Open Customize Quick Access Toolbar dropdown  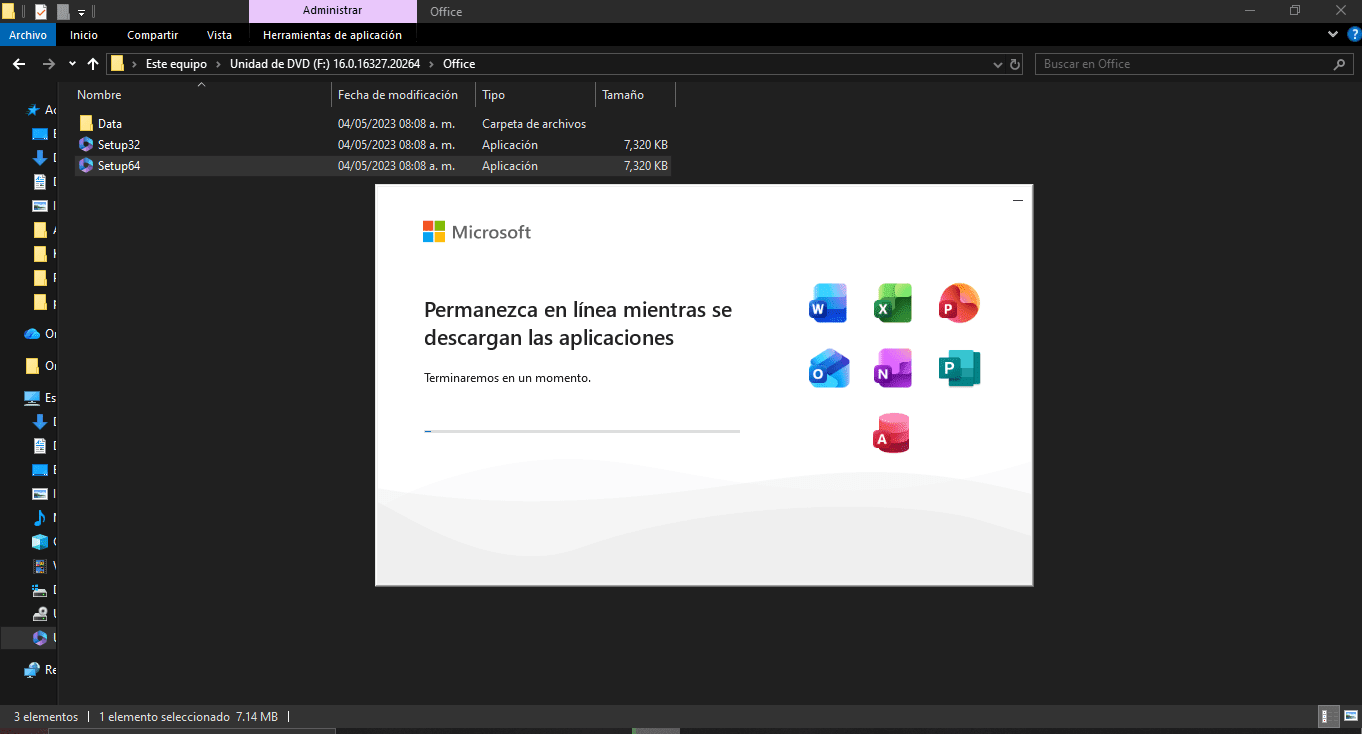pos(81,13)
